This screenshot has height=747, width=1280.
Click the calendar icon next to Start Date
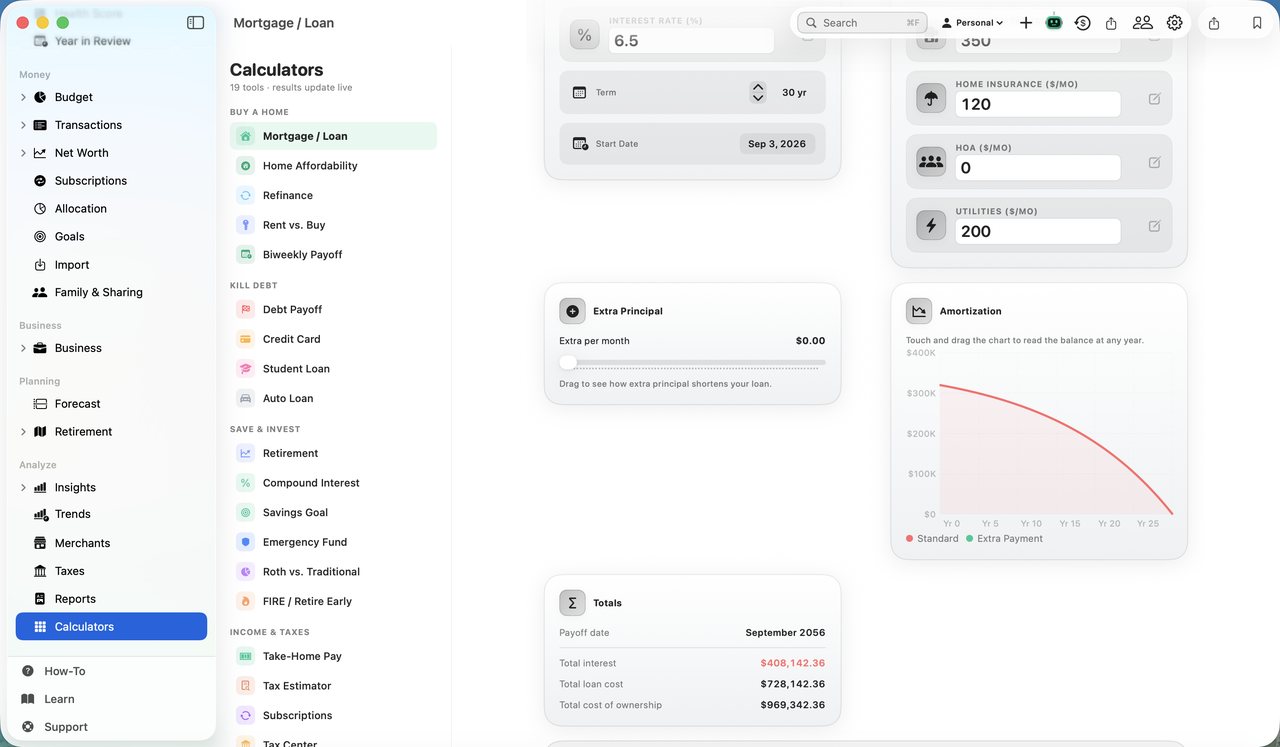pyautogui.click(x=580, y=144)
